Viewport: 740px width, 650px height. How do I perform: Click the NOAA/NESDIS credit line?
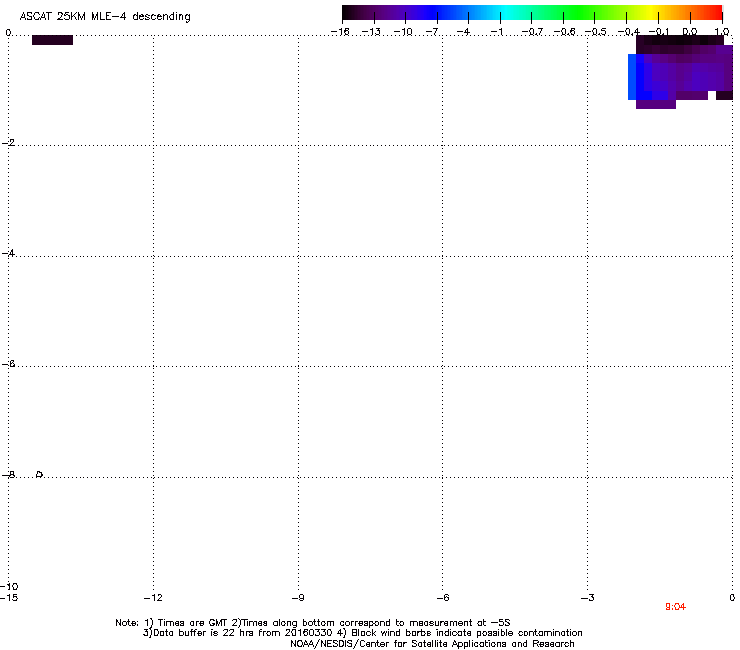coord(432,644)
